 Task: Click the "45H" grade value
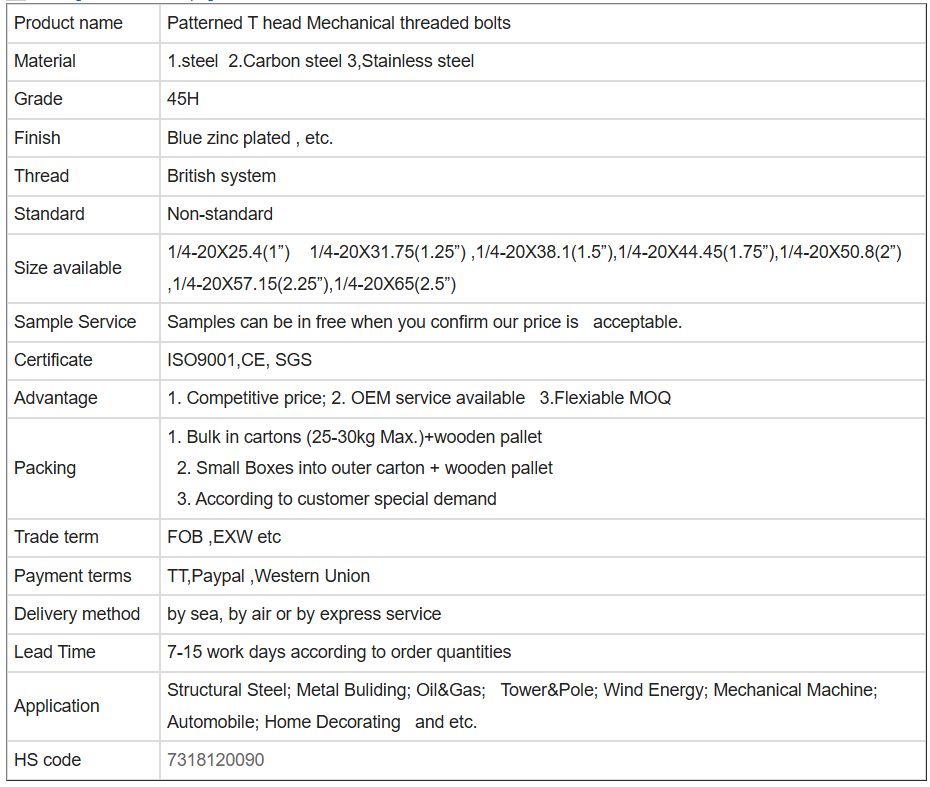(x=183, y=99)
